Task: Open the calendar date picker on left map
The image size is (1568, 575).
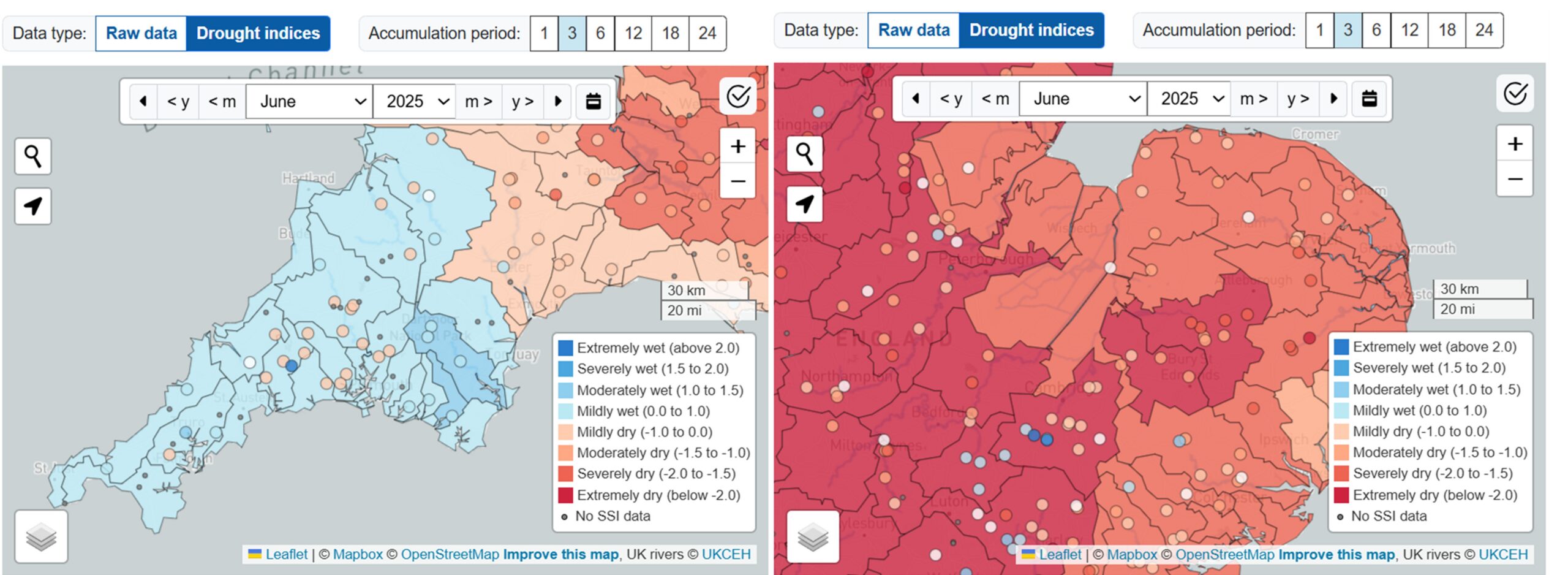Action: tap(593, 101)
